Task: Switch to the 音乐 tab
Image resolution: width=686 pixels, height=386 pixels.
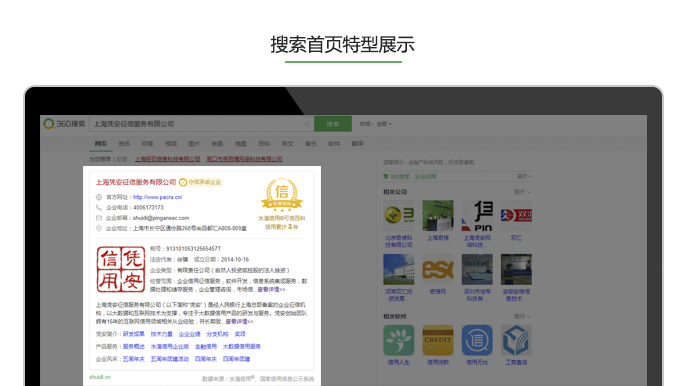Action: point(311,144)
